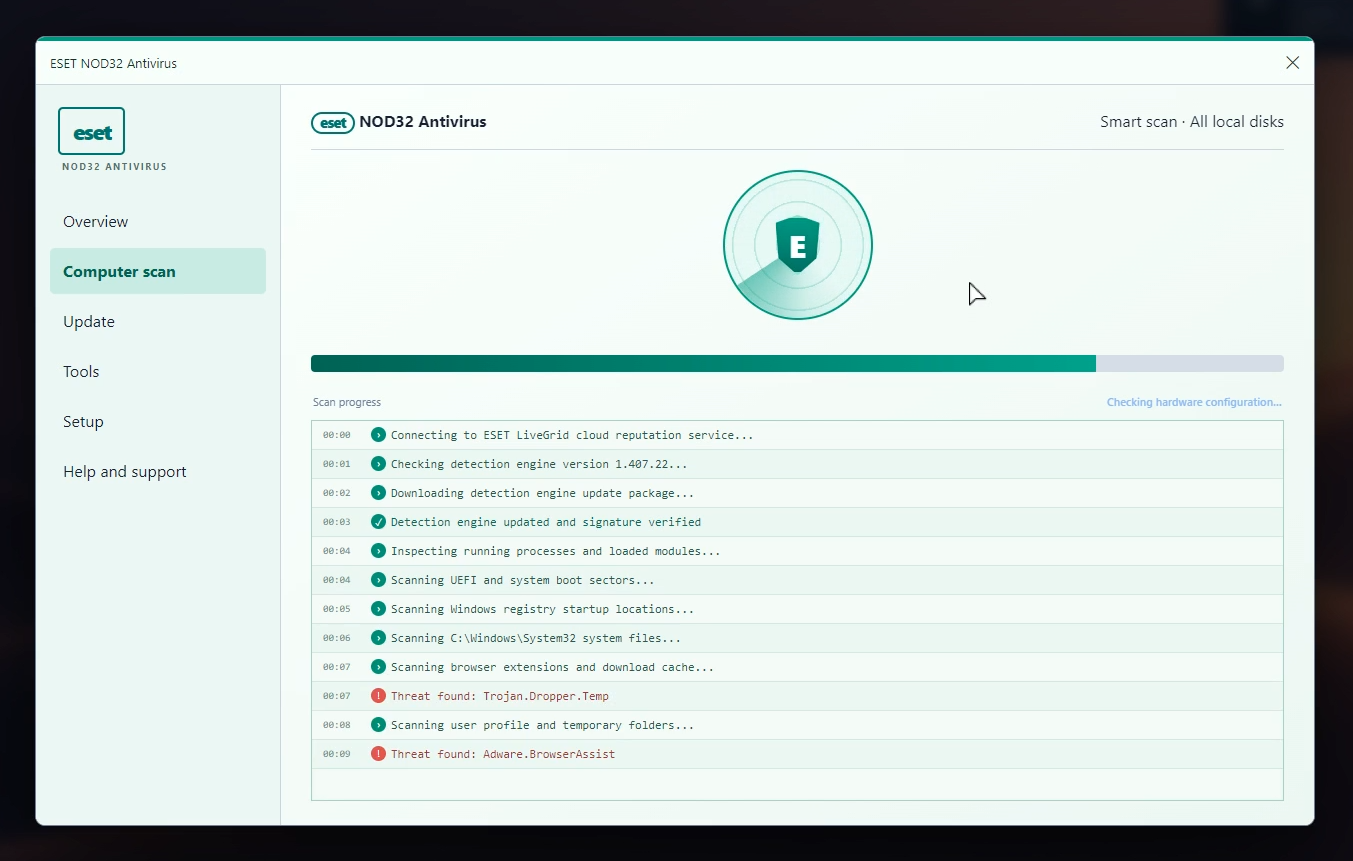Click the 00:03 timestamp in the scan log
Image resolution: width=1353 pixels, height=861 pixels.
[x=337, y=522]
